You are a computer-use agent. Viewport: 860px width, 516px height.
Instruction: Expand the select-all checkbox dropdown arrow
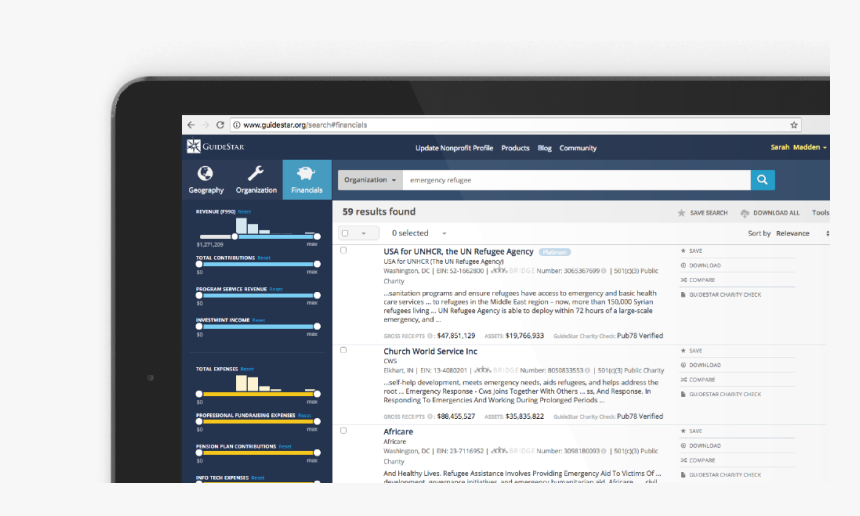coord(364,234)
